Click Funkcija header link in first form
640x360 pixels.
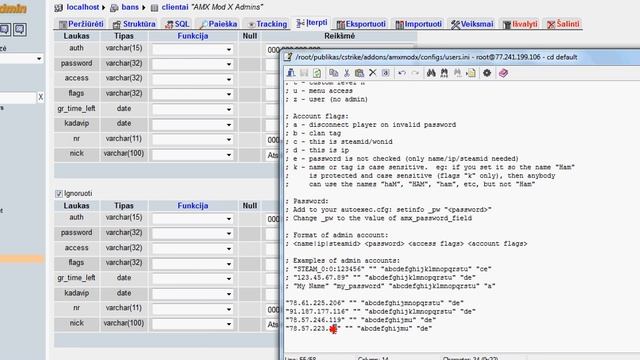(x=193, y=36)
